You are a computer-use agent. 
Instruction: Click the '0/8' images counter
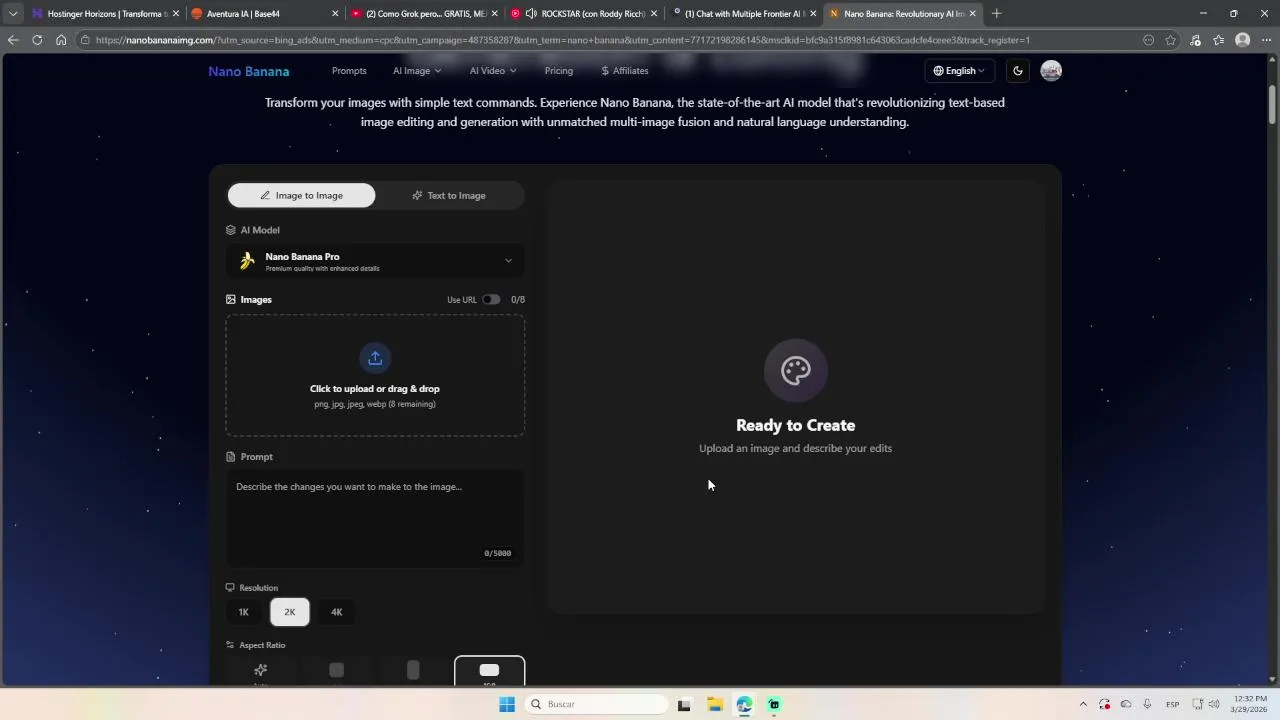point(518,300)
